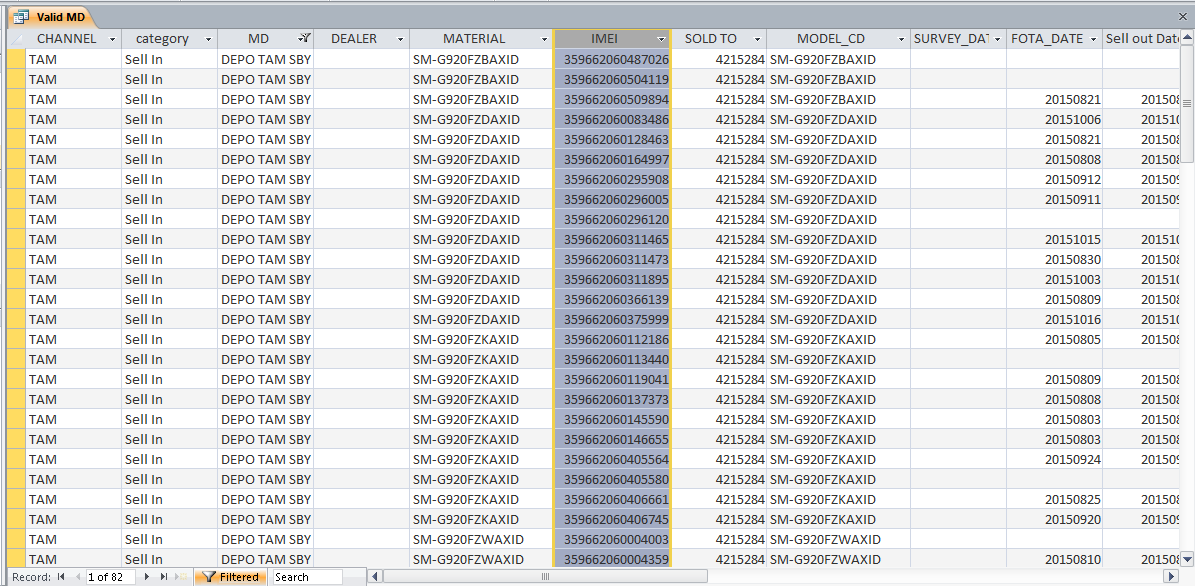The height and width of the screenshot is (586, 1195).
Task: Select the Sell out Date column header
Action: (x=1142, y=39)
